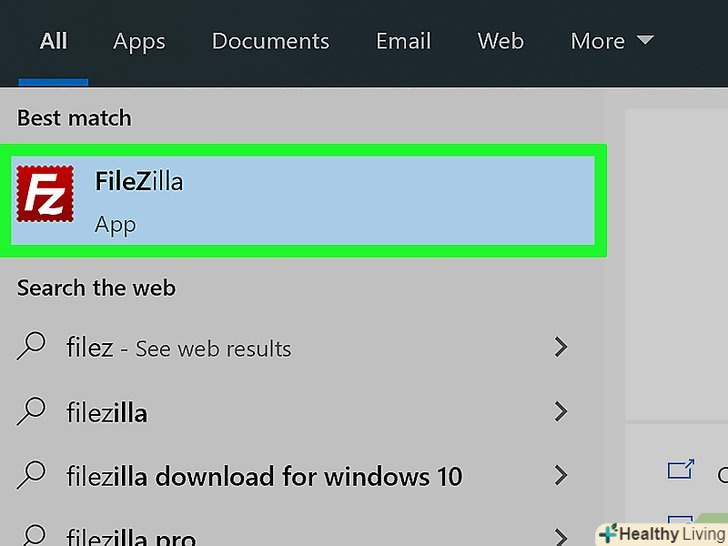Switch to the Apps tab
Screen dimensions: 728x546
[138, 41]
